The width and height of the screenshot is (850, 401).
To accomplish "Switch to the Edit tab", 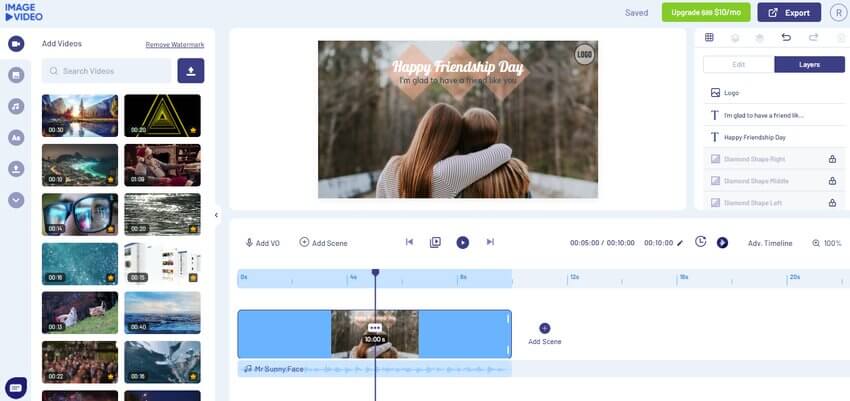I will 738,64.
